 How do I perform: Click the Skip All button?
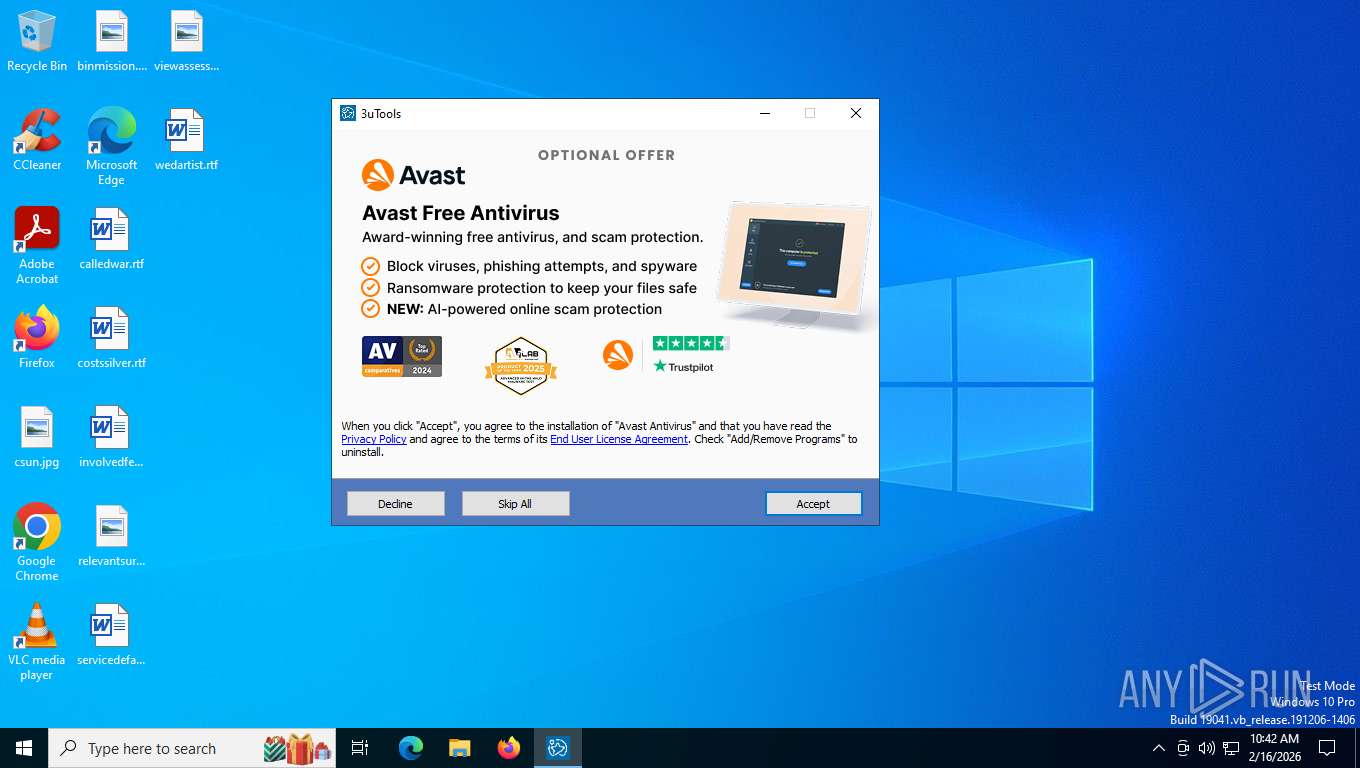[516, 504]
